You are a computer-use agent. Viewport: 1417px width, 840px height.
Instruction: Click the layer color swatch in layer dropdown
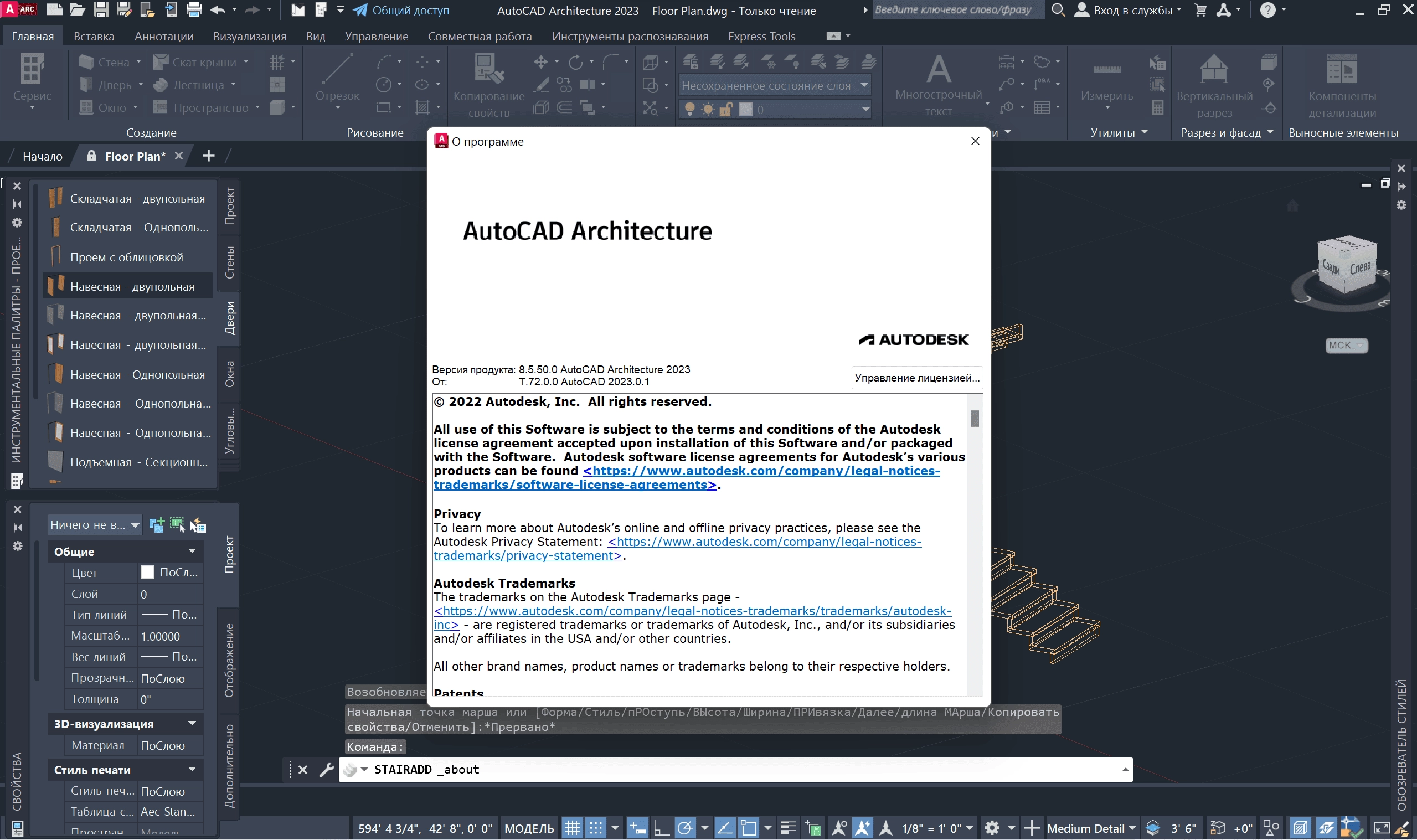pos(745,109)
